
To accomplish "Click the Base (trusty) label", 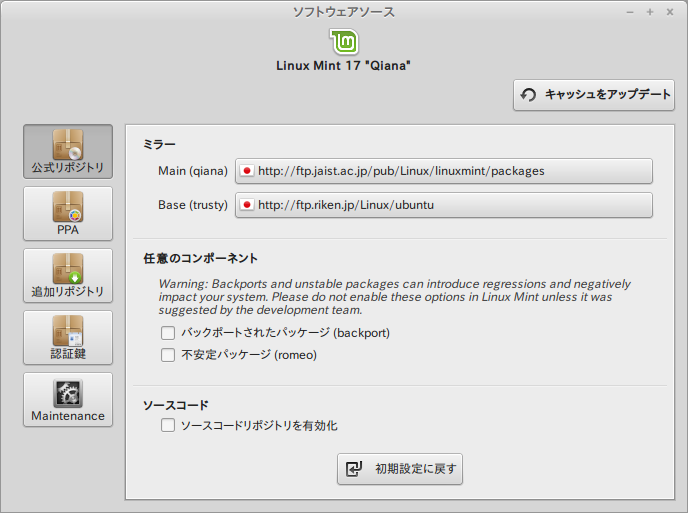I will coord(193,205).
